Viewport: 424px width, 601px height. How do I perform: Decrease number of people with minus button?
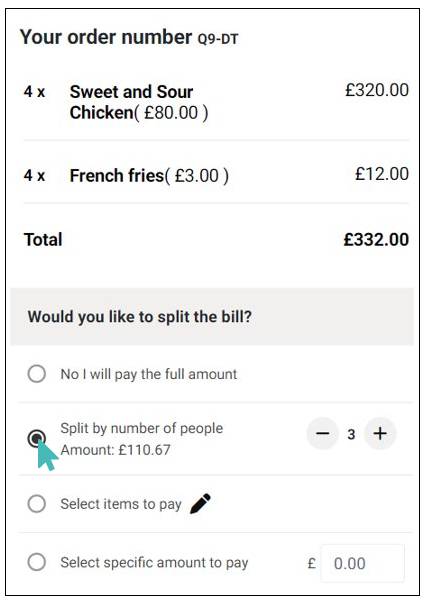(x=323, y=434)
